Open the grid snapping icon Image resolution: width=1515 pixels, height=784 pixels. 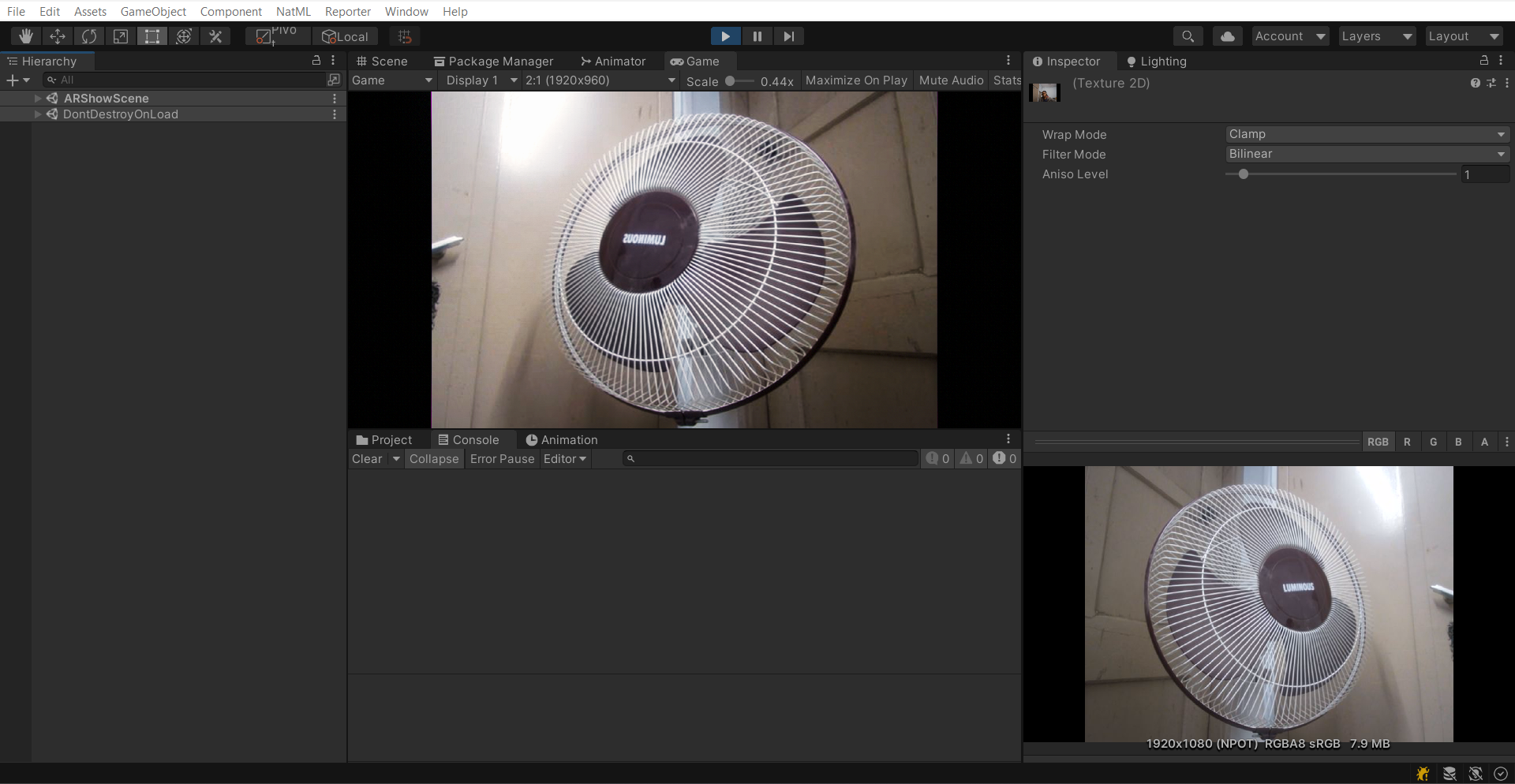click(406, 36)
